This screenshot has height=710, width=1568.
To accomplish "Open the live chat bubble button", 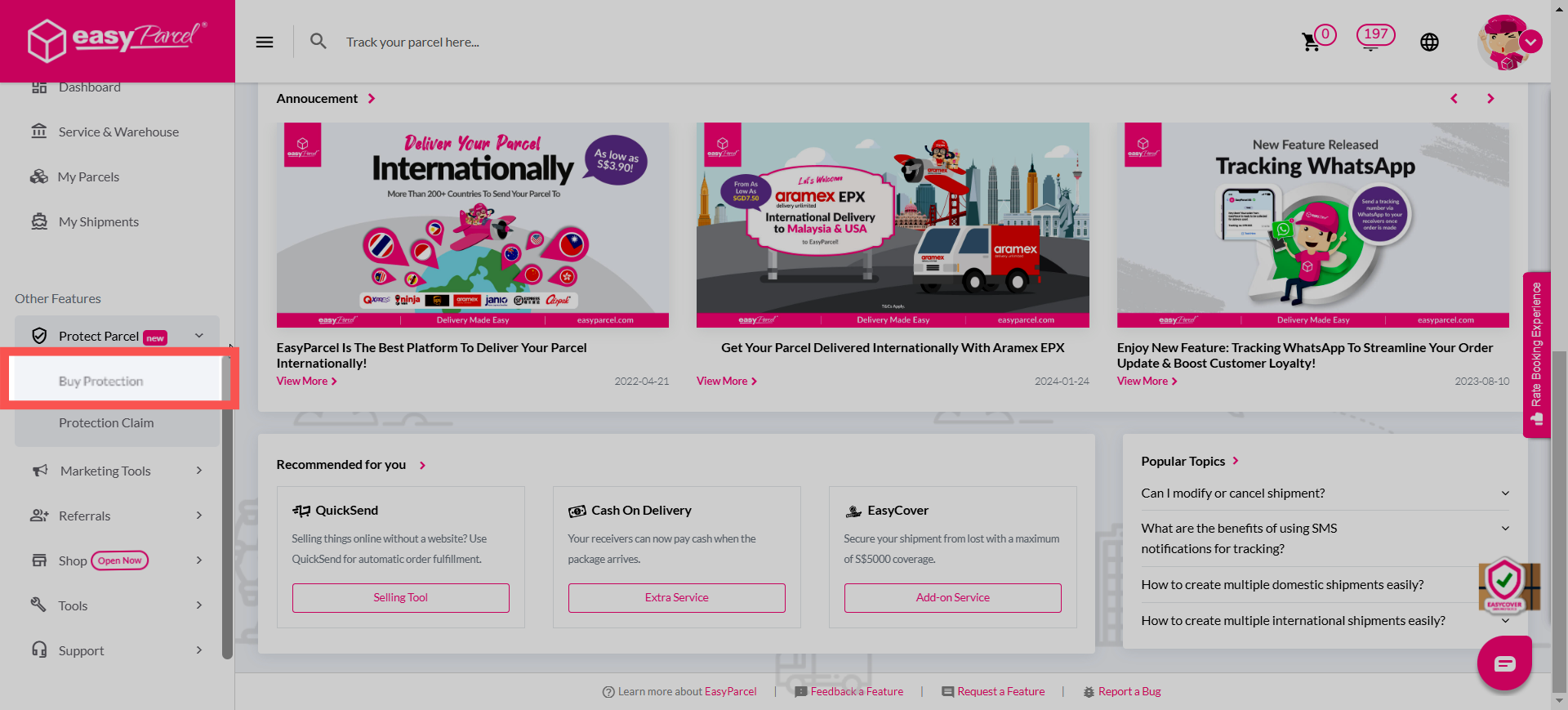I will [x=1504, y=663].
